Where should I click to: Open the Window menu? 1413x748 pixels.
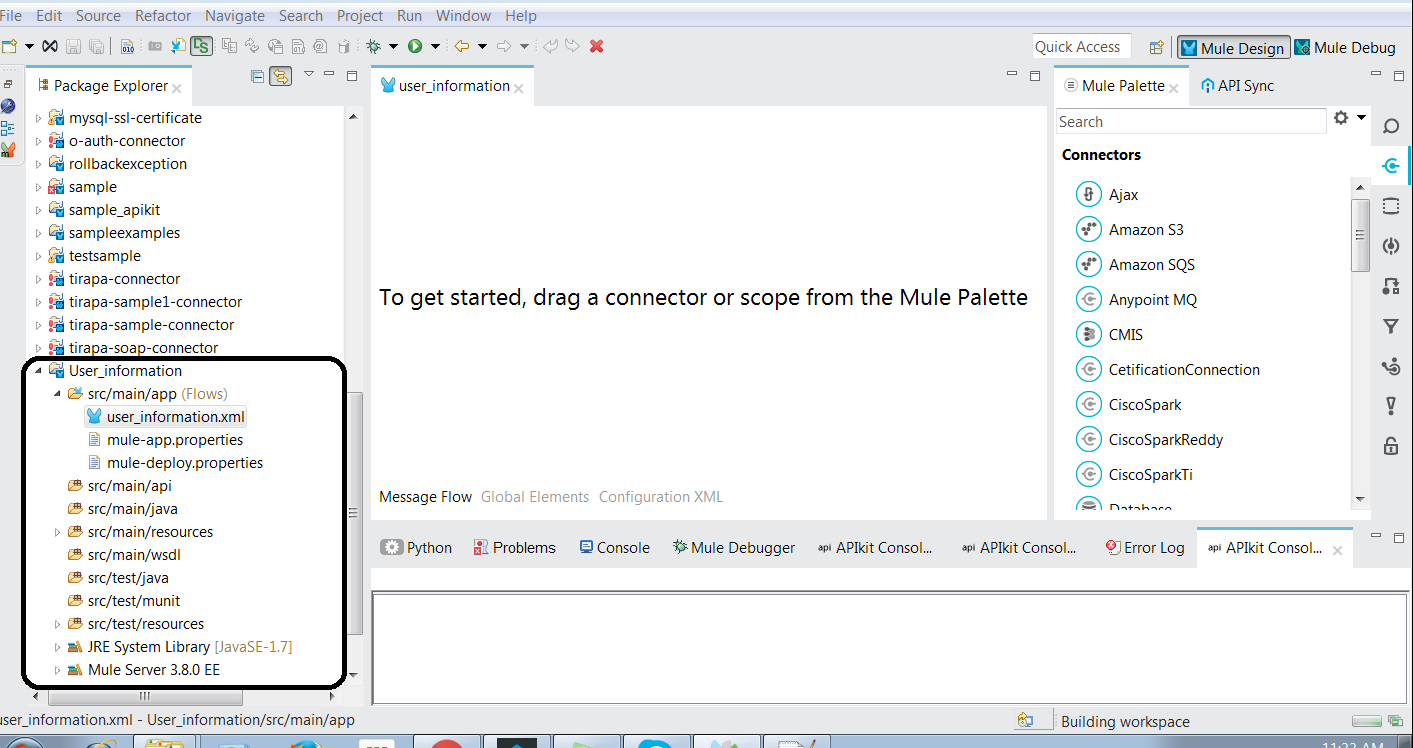click(x=464, y=16)
